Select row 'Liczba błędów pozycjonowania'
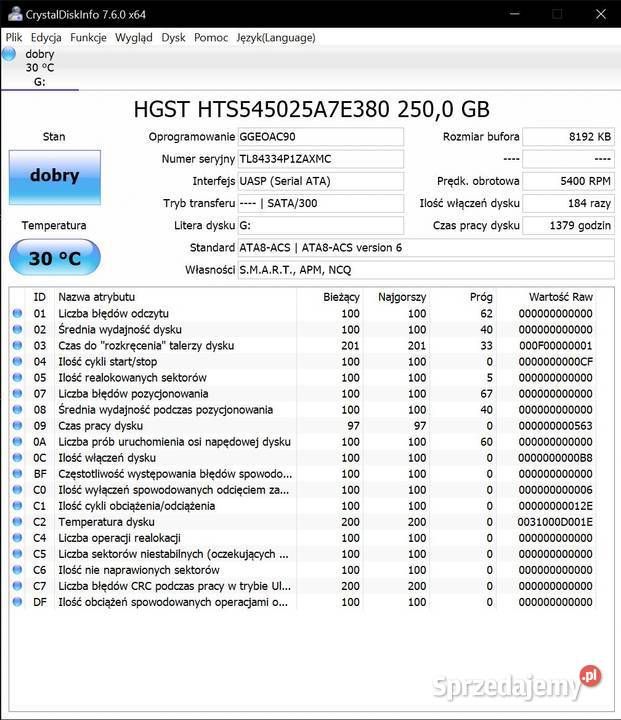 [x=303, y=394]
